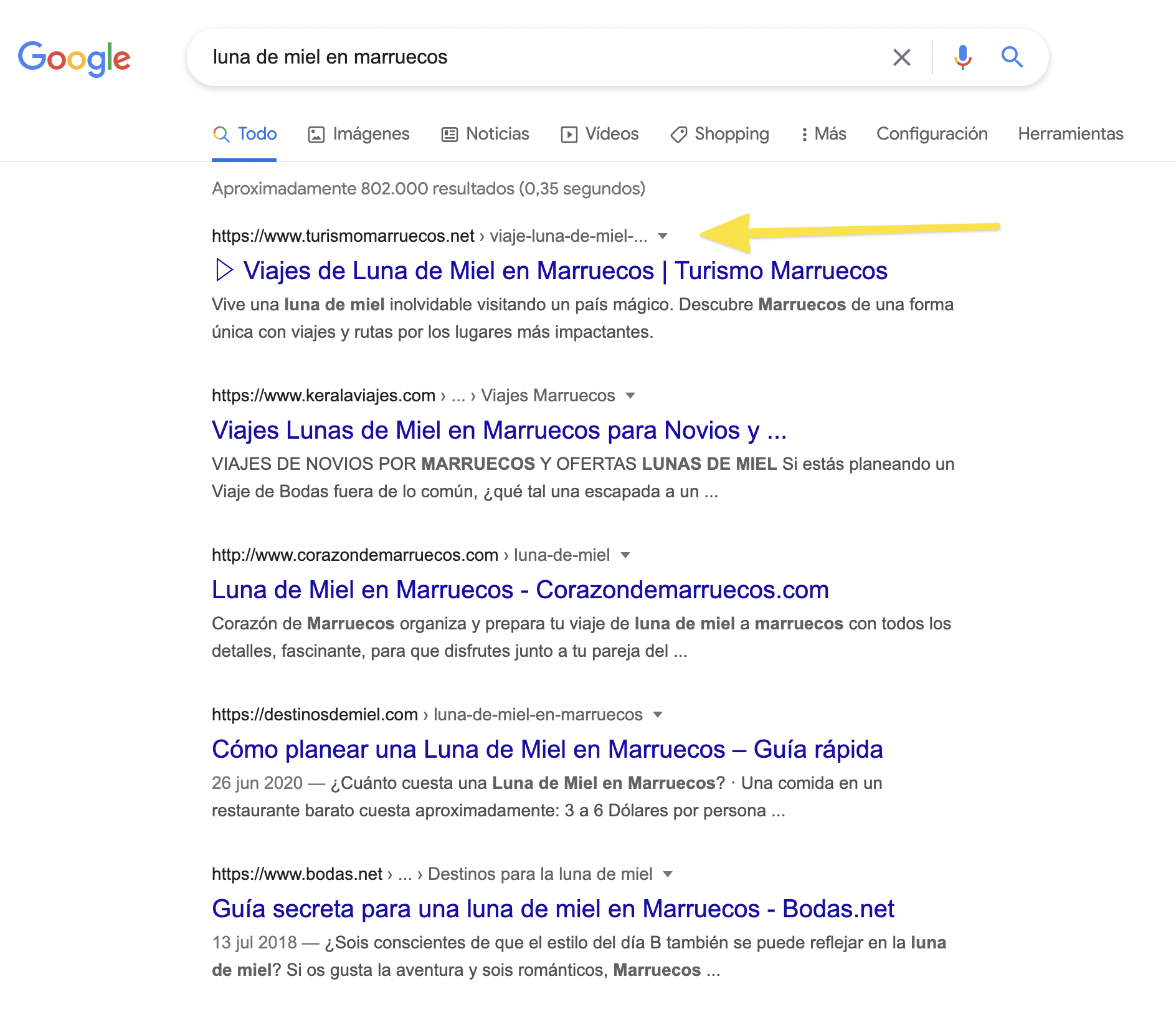1176x1012 pixels.
Task: Open the Herramientas search tools
Action: click(x=1070, y=134)
